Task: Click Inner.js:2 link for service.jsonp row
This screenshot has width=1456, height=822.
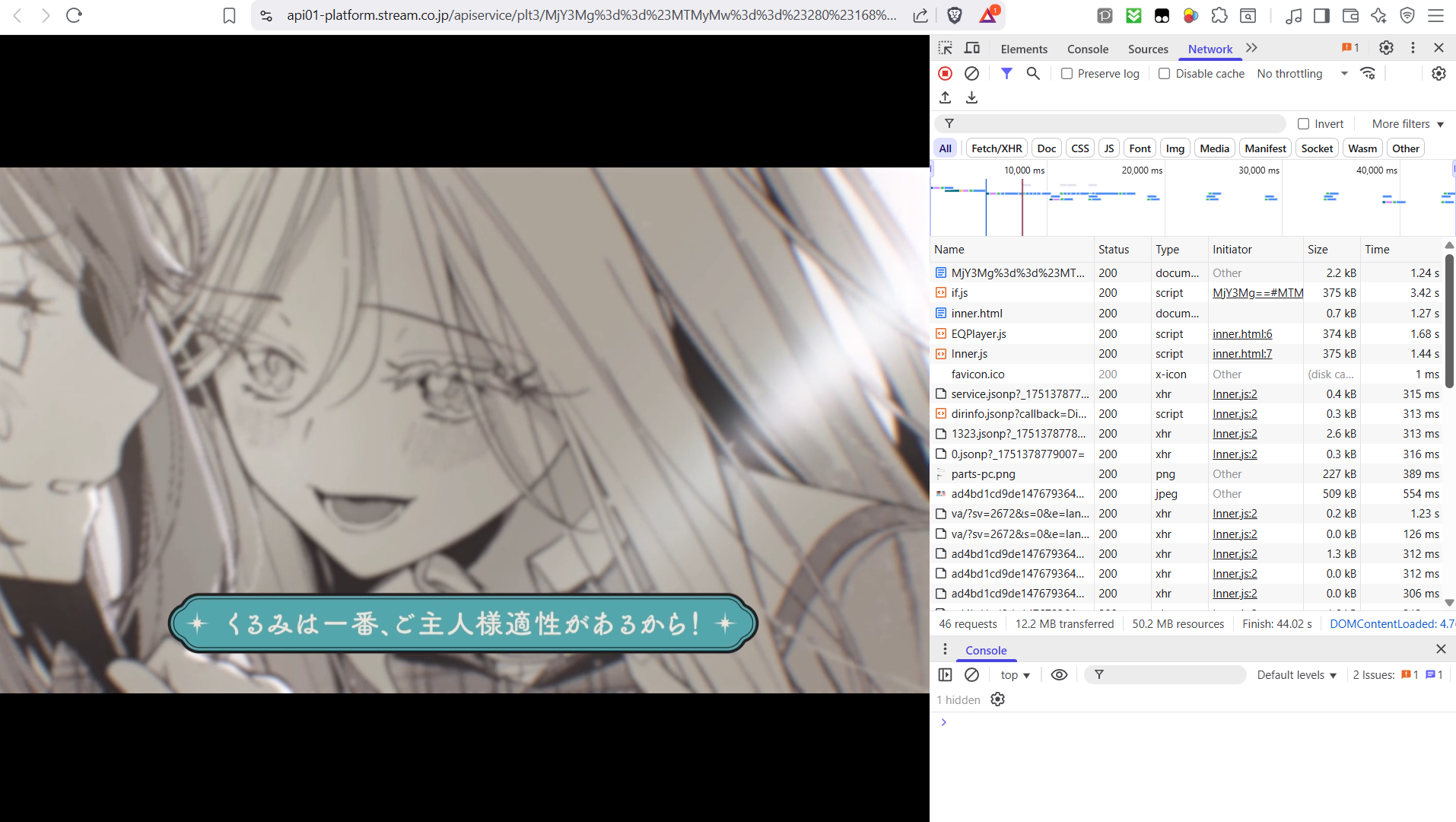Action: 1235,393
